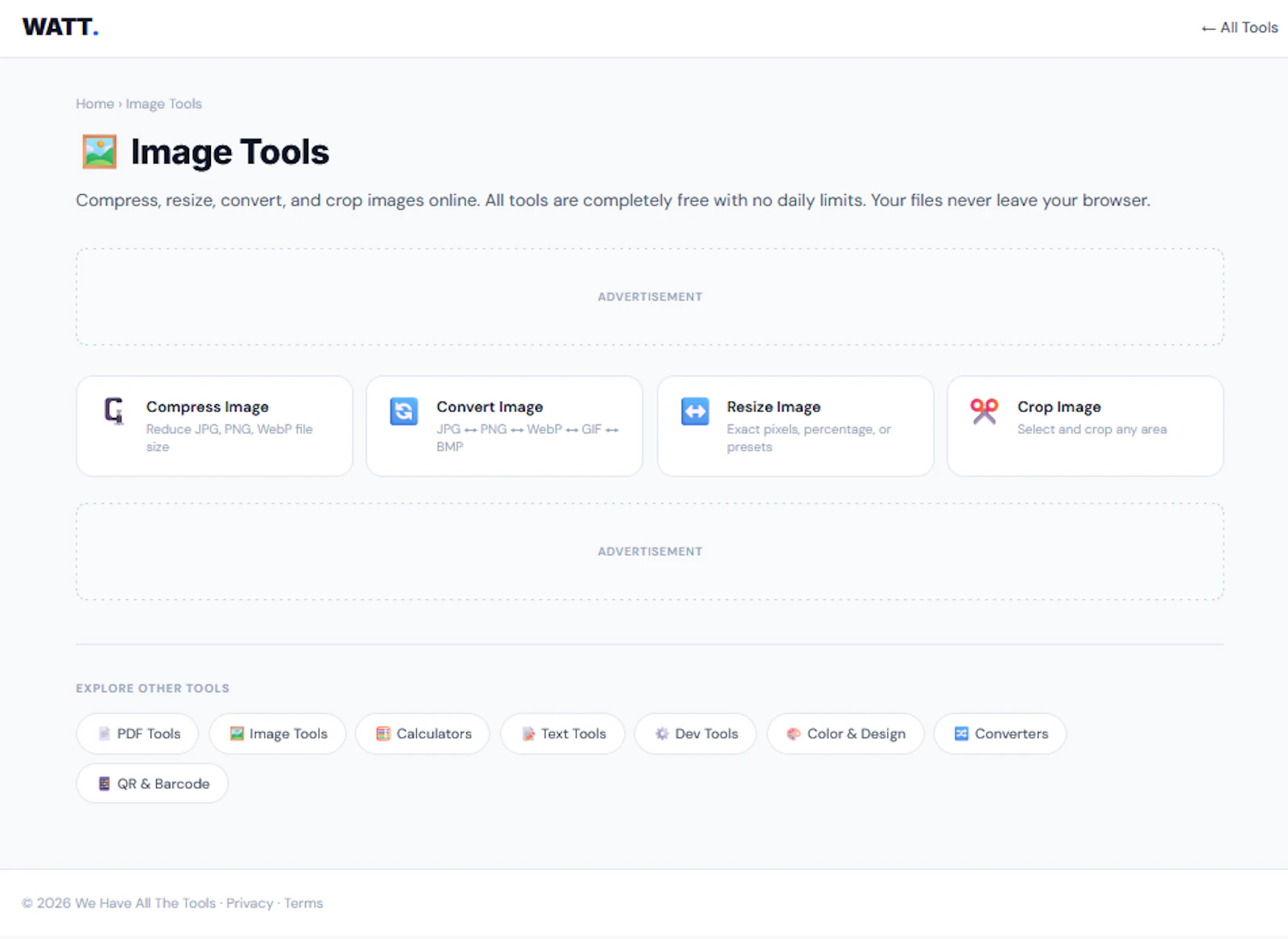Click the QR & Barcode icon
1288x939 pixels.
click(104, 784)
